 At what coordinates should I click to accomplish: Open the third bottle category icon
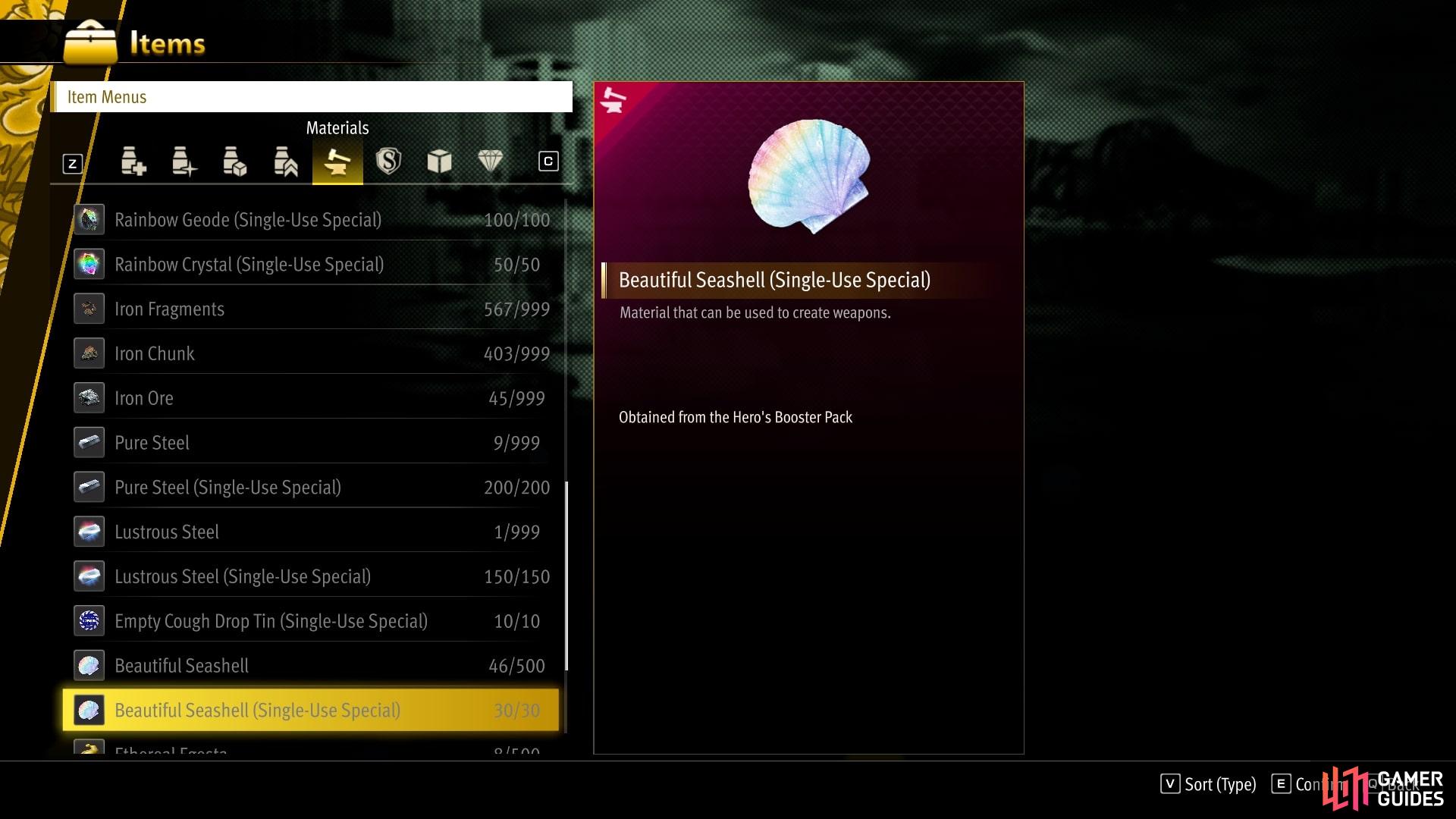click(235, 162)
